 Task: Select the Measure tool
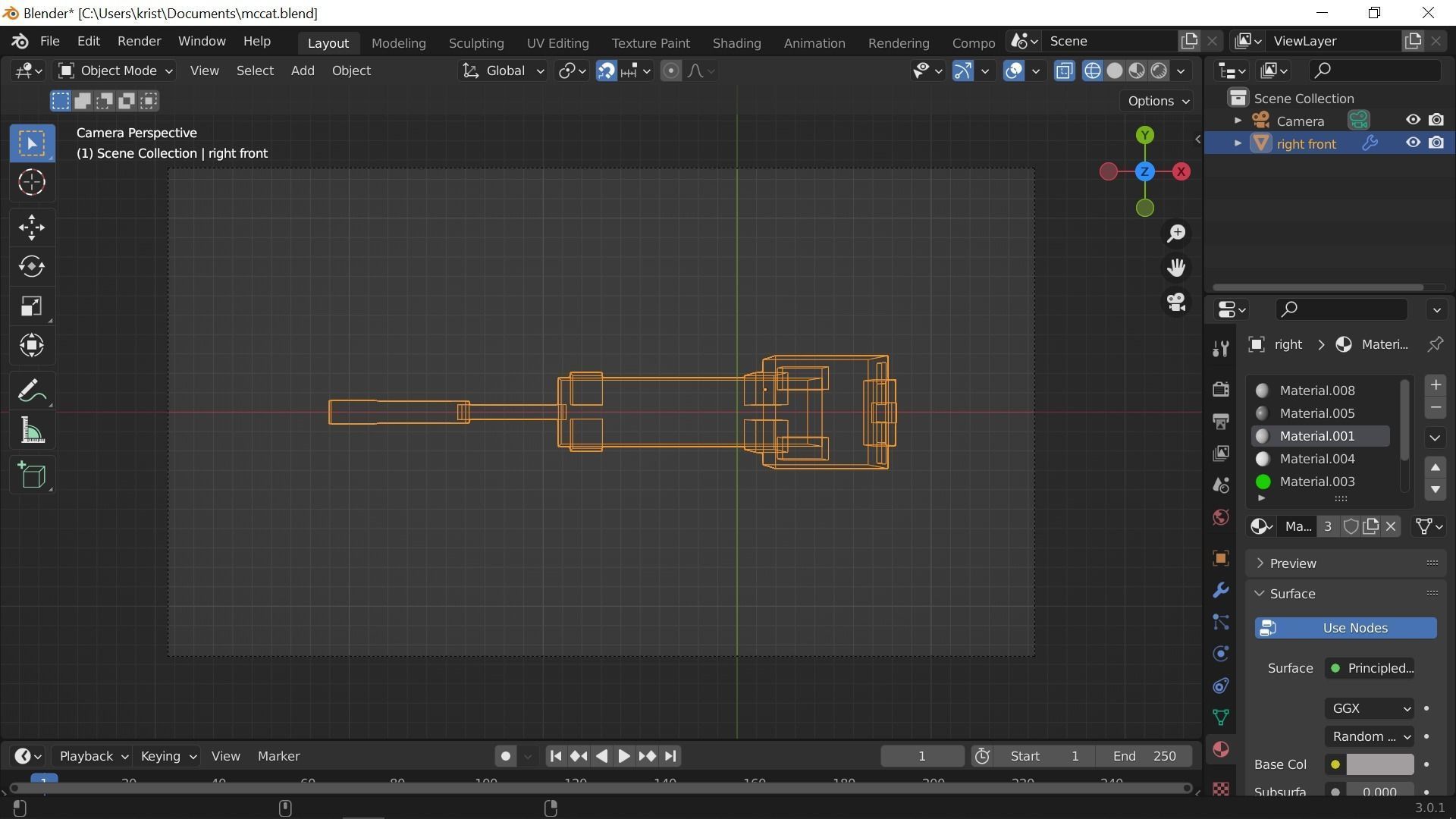tap(32, 432)
